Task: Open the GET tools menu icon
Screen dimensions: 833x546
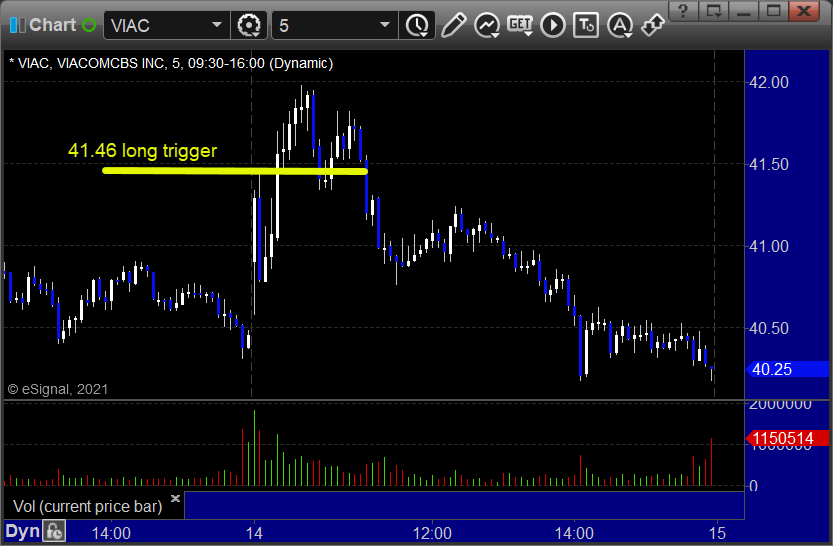Action: click(x=520, y=25)
